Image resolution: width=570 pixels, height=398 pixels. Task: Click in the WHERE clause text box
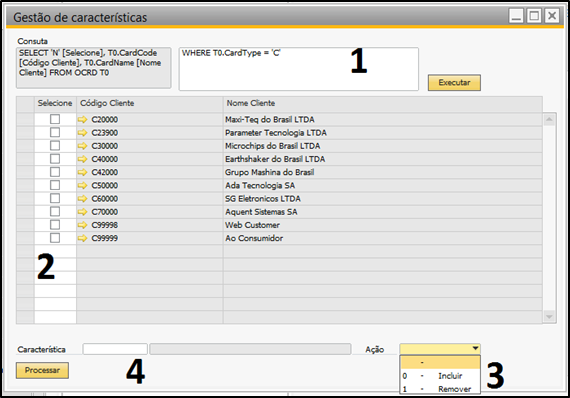(x=298, y=69)
